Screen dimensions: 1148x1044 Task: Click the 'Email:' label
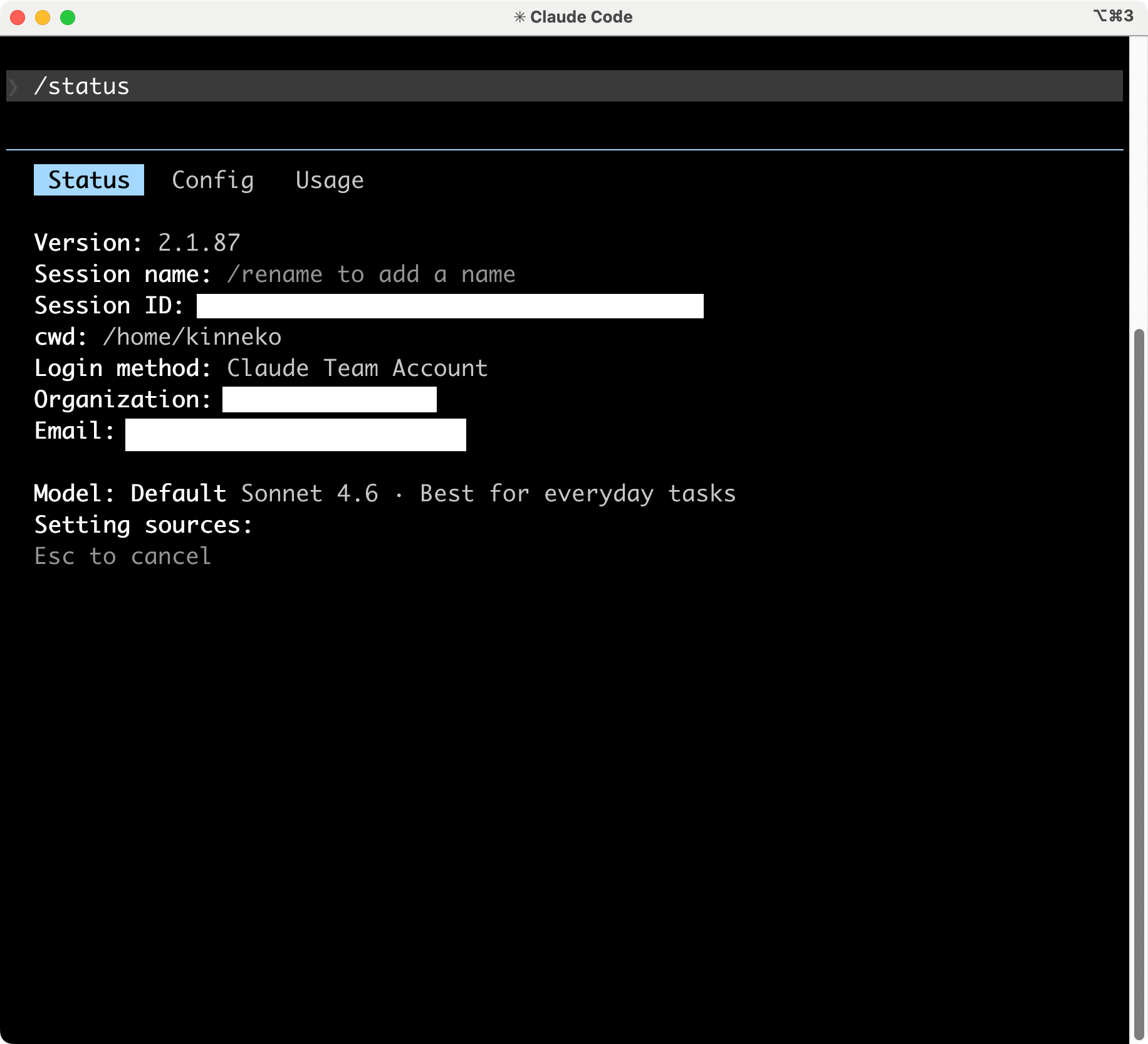[75, 431]
